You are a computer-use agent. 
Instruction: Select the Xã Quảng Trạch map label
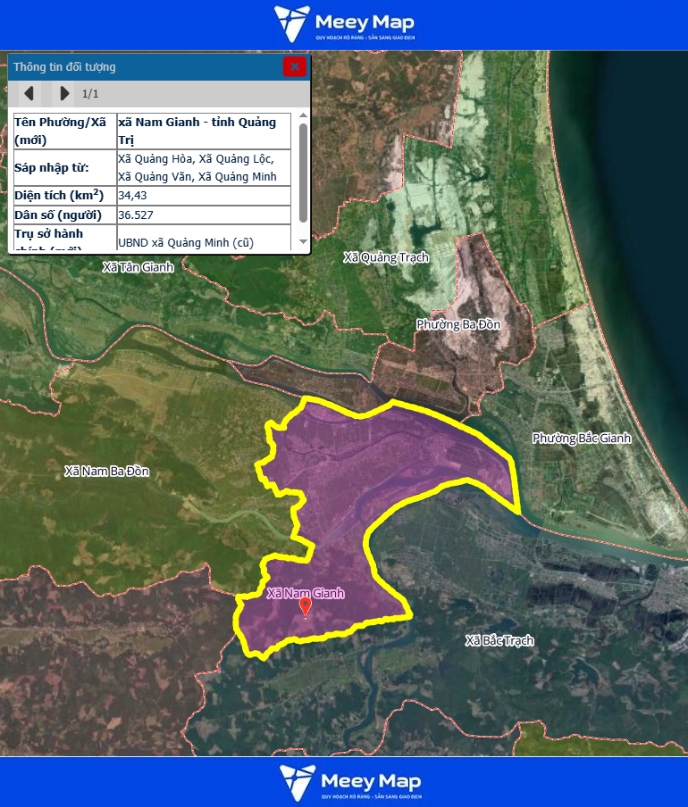click(x=385, y=257)
